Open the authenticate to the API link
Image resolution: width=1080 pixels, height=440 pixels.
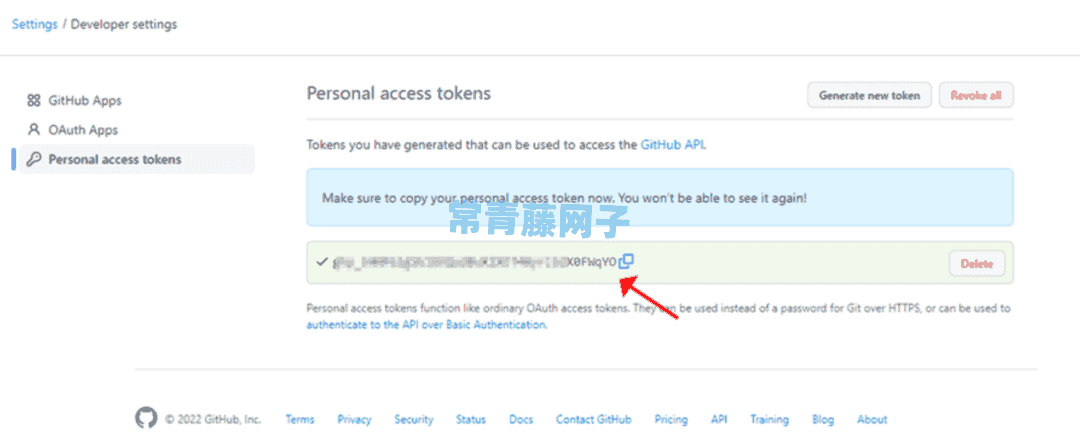click(x=426, y=324)
